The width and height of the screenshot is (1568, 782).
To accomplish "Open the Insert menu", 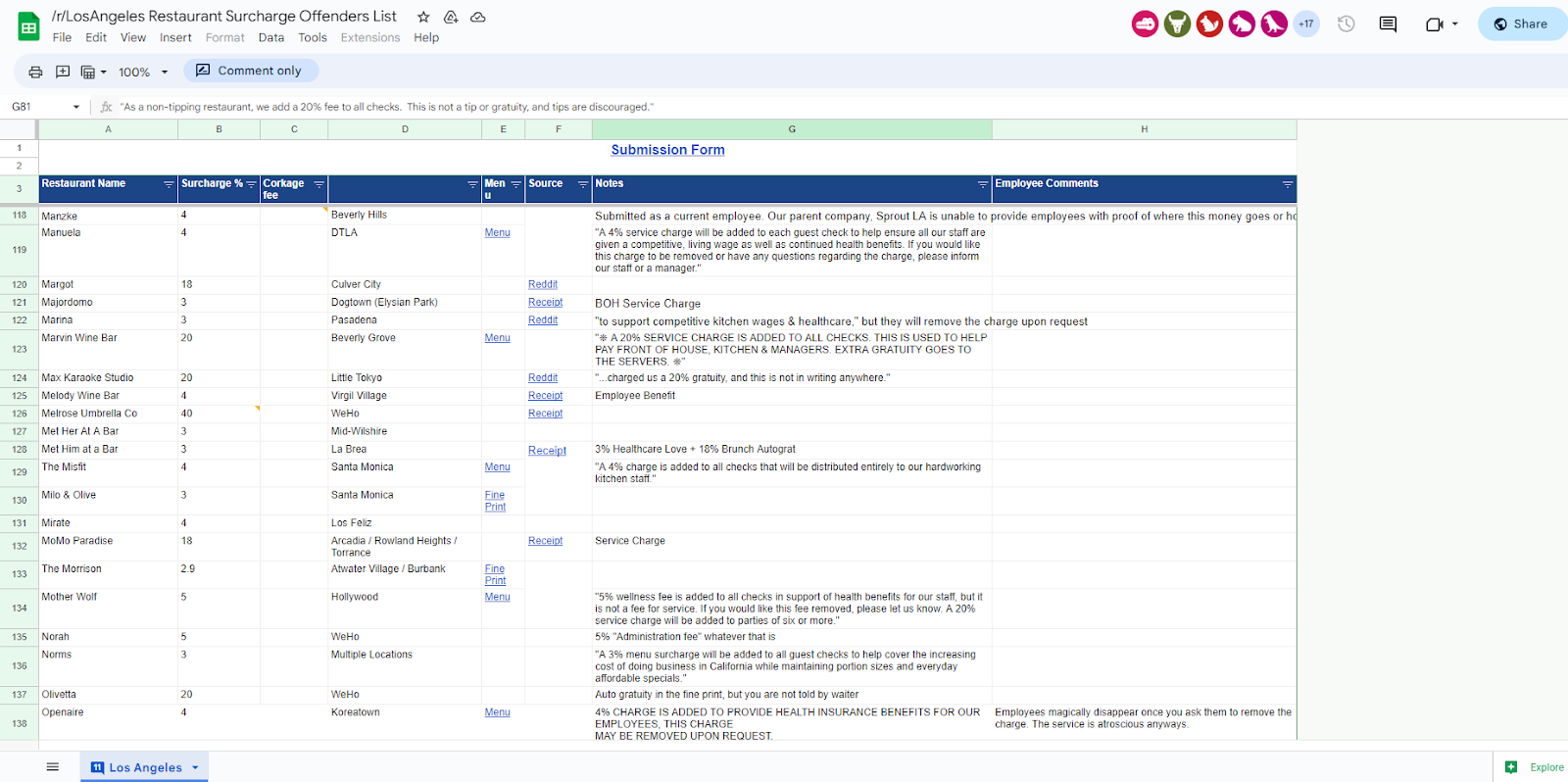I will coord(175,38).
